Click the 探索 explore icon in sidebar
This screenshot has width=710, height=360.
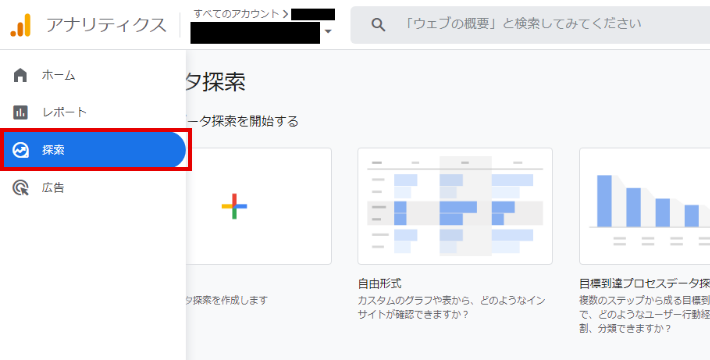pyautogui.click(x=20, y=150)
